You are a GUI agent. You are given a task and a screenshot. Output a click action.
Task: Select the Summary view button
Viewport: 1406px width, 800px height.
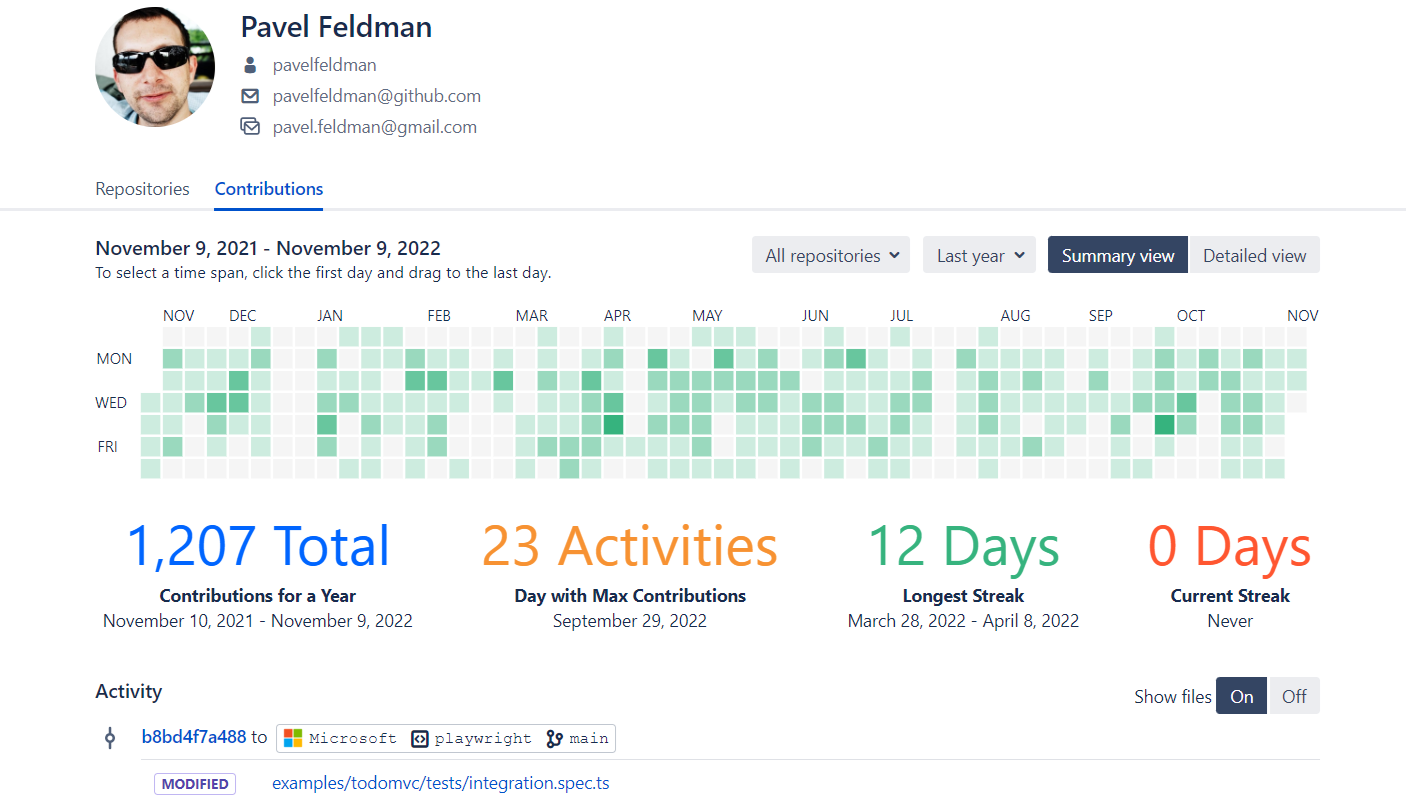[1118, 255]
